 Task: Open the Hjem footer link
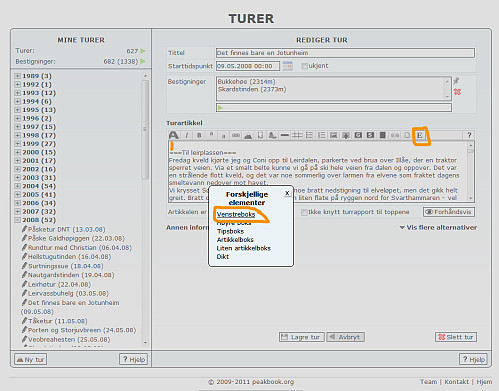click(484, 382)
